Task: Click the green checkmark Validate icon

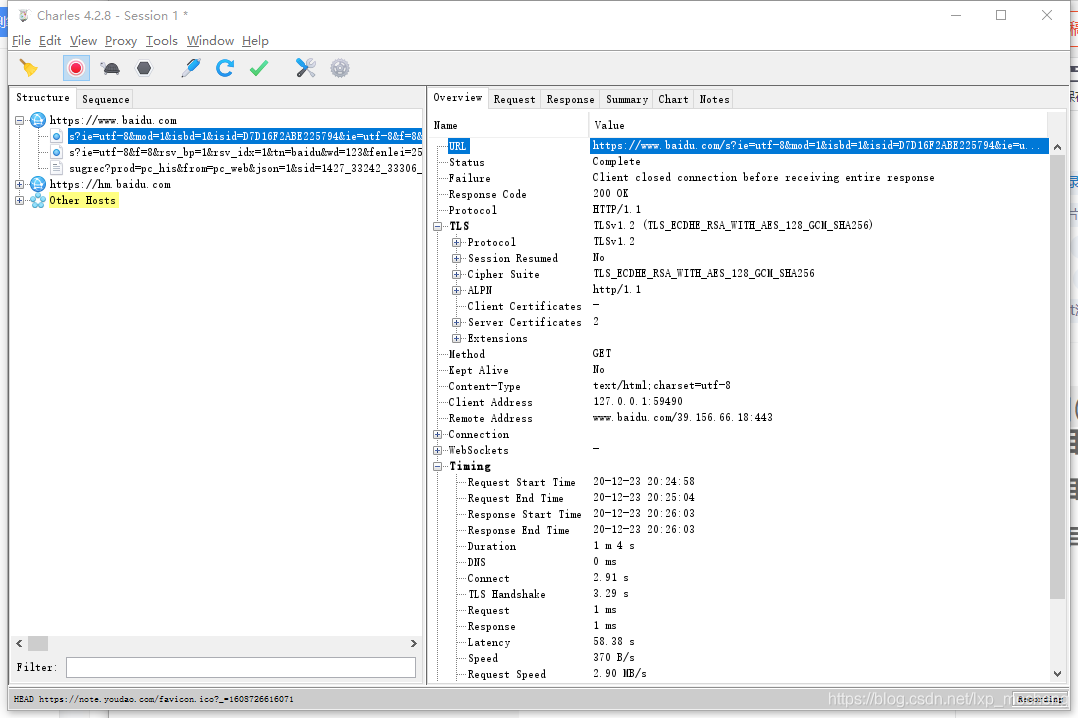Action: [258, 68]
